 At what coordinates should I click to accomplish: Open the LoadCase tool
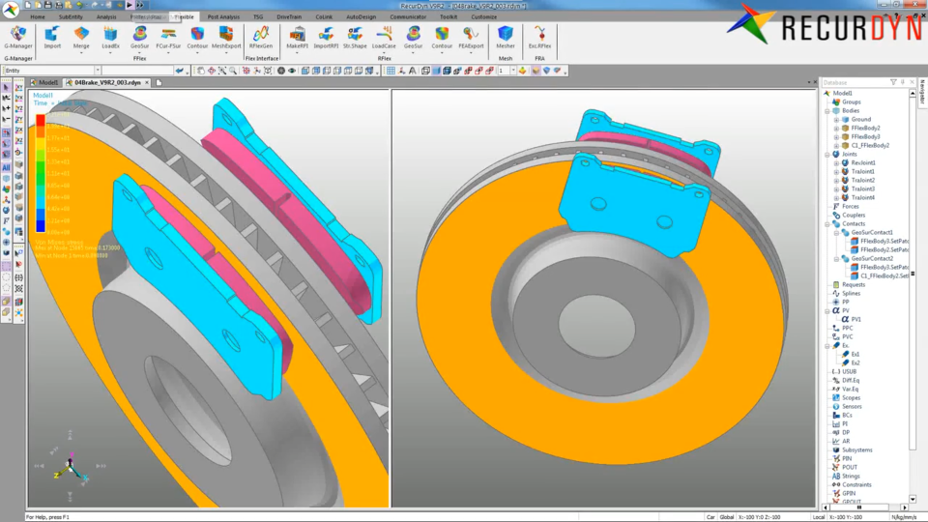(384, 37)
